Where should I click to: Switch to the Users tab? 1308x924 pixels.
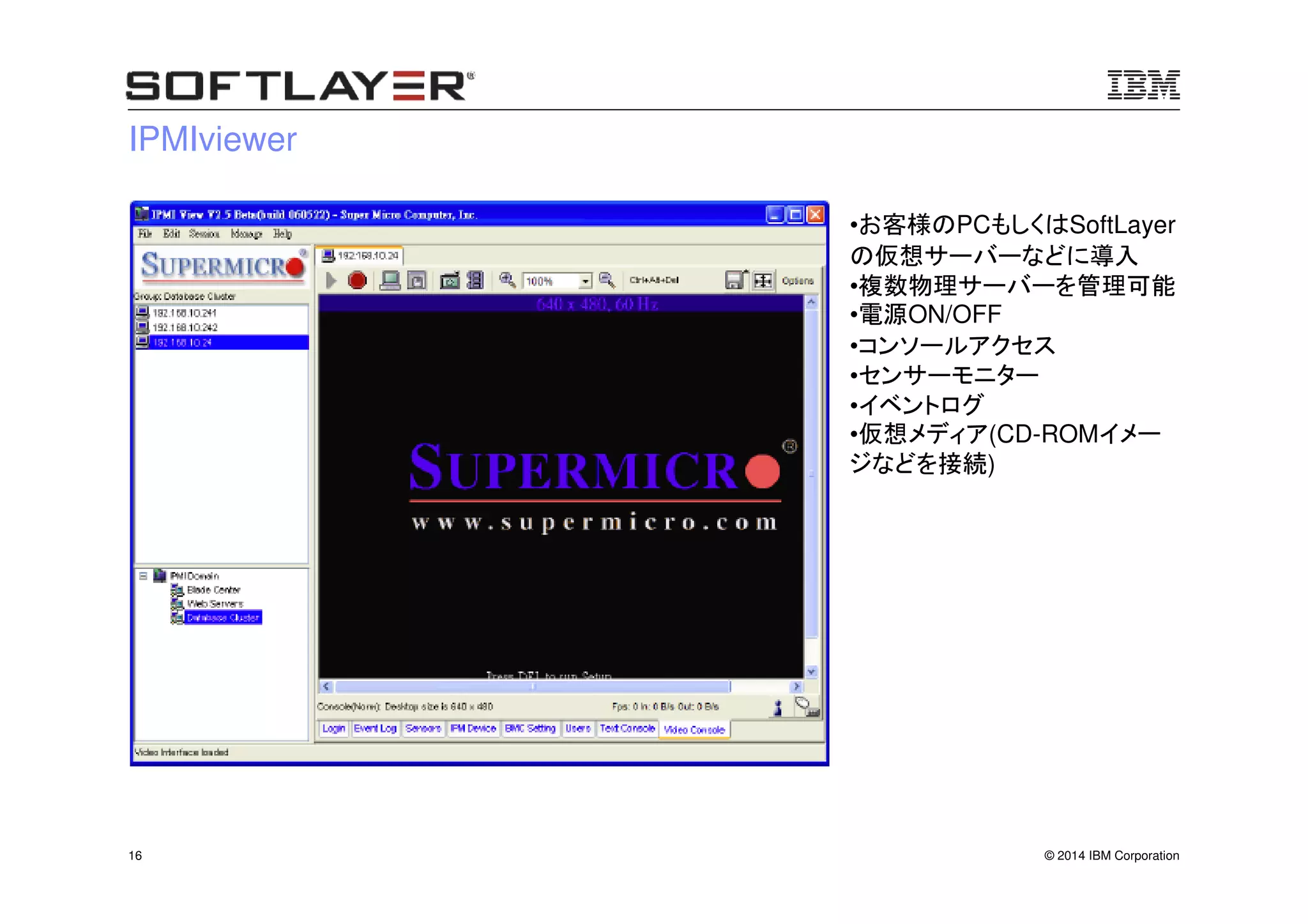pyautogui.click(x=578, y=729)
